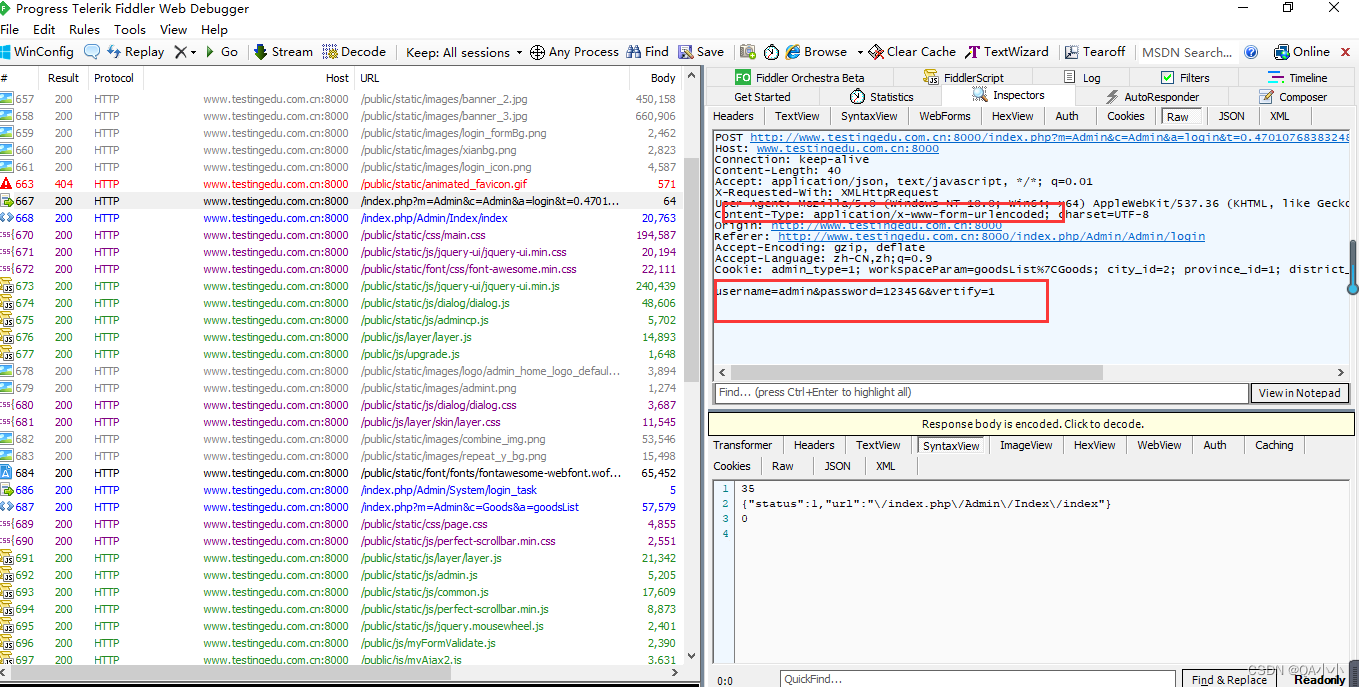Click the session 657 image file icon
1359x687 pixels.
(6, 99)
